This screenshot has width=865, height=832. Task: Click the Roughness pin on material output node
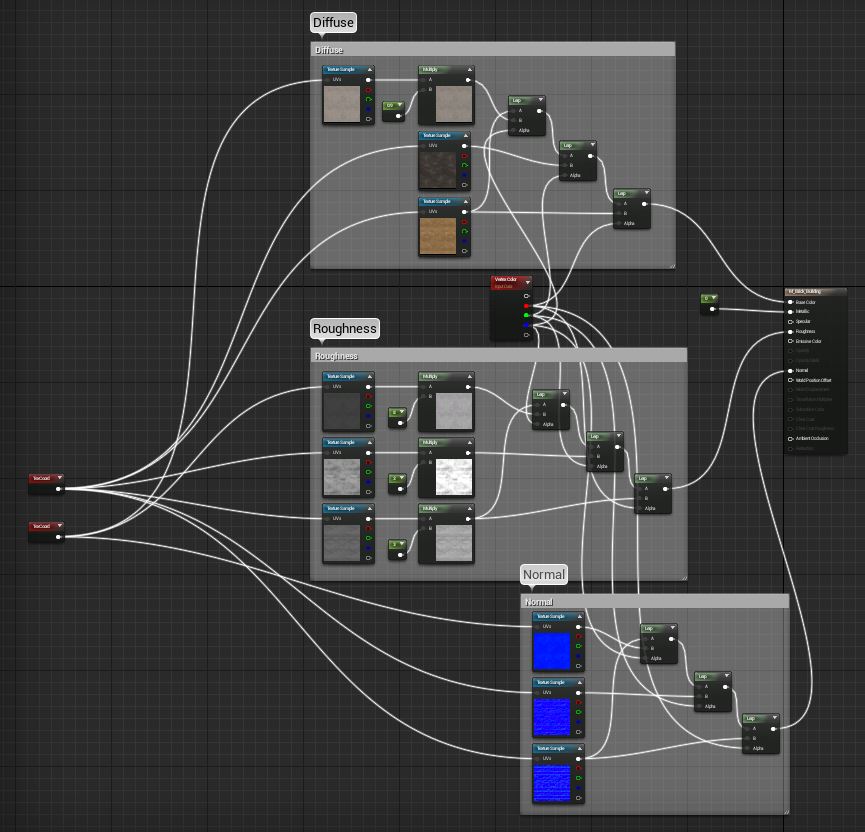791,332
